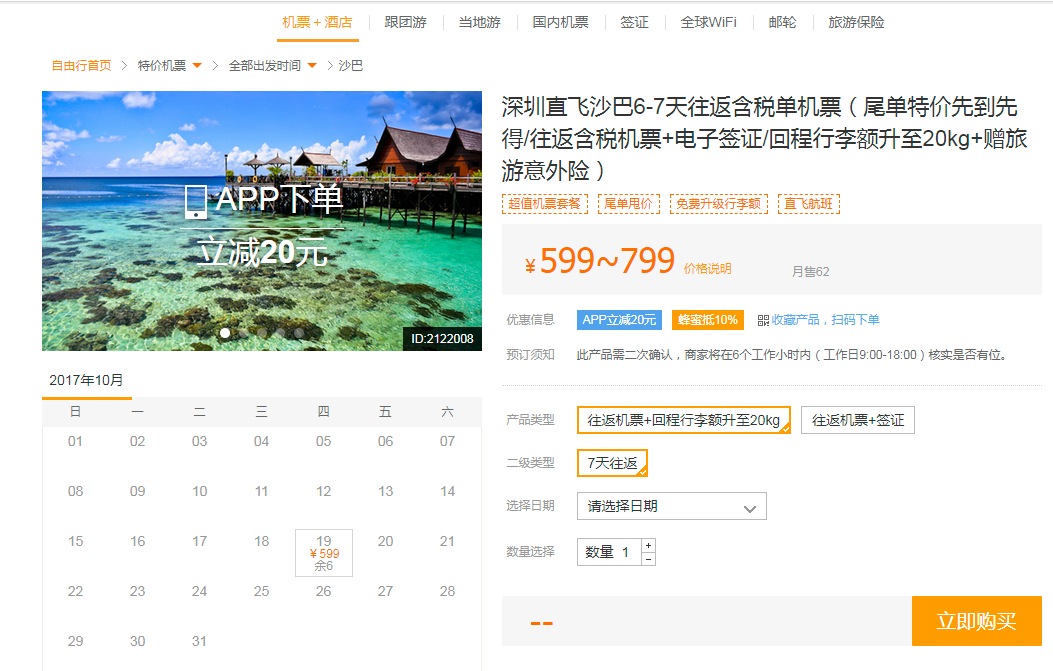The width and height of the screenshot is (1053, 671).
Task: Click the 免费升级行李额 tag
Action: (719, 204)
